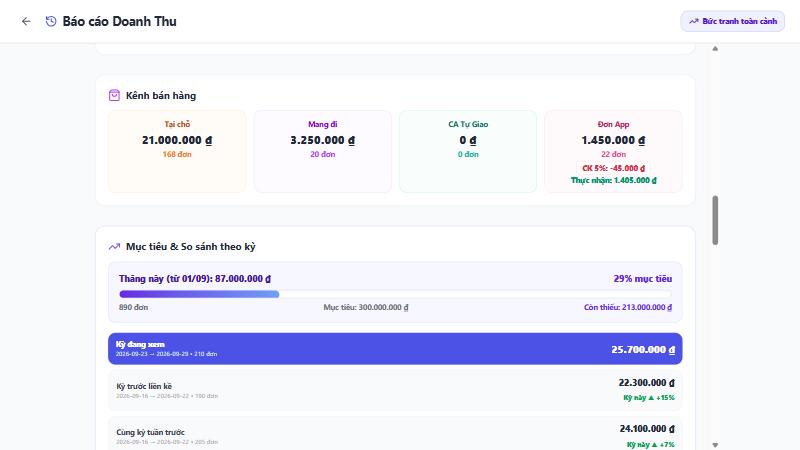This screenshot has width=800, height=450.
Task: Click the Kỳ này +15% indicator
Action: 649,397
